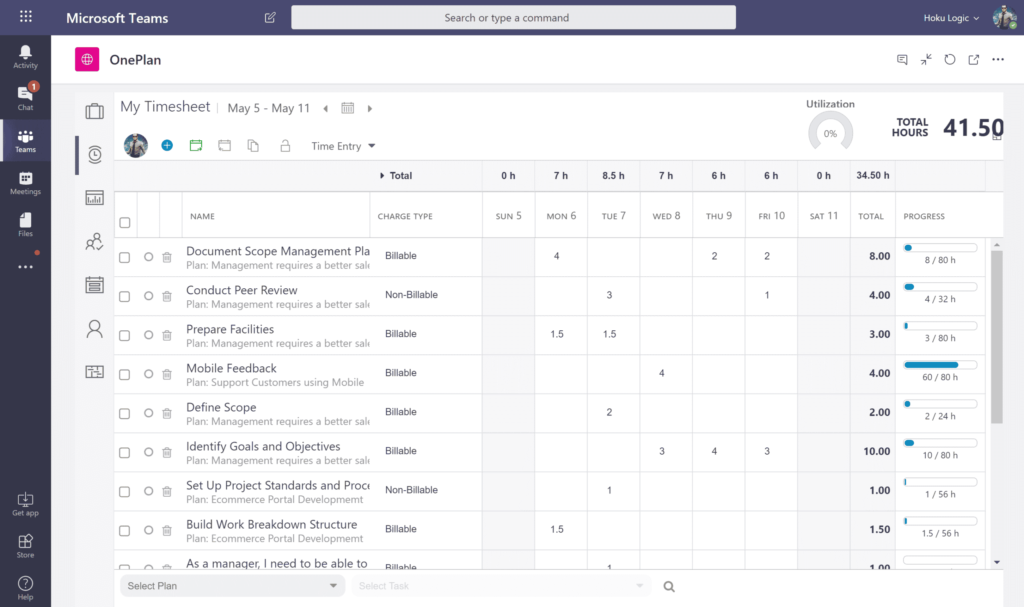Screen dimensions: 1024x607
Task: Select the Set Up Project Standards radio circle
Action: click(x=149, y=491)
